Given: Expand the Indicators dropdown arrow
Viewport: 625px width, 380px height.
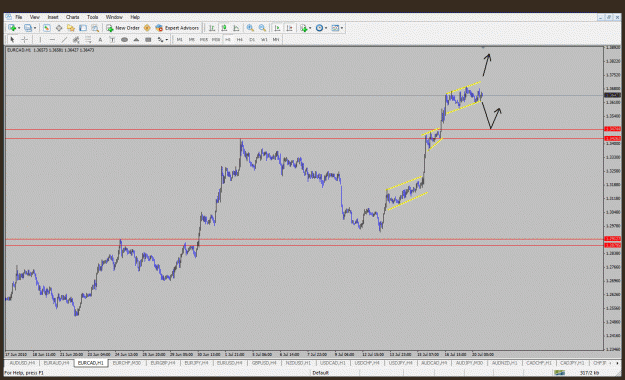Looking at the screenshot, I should coord(310,28).
